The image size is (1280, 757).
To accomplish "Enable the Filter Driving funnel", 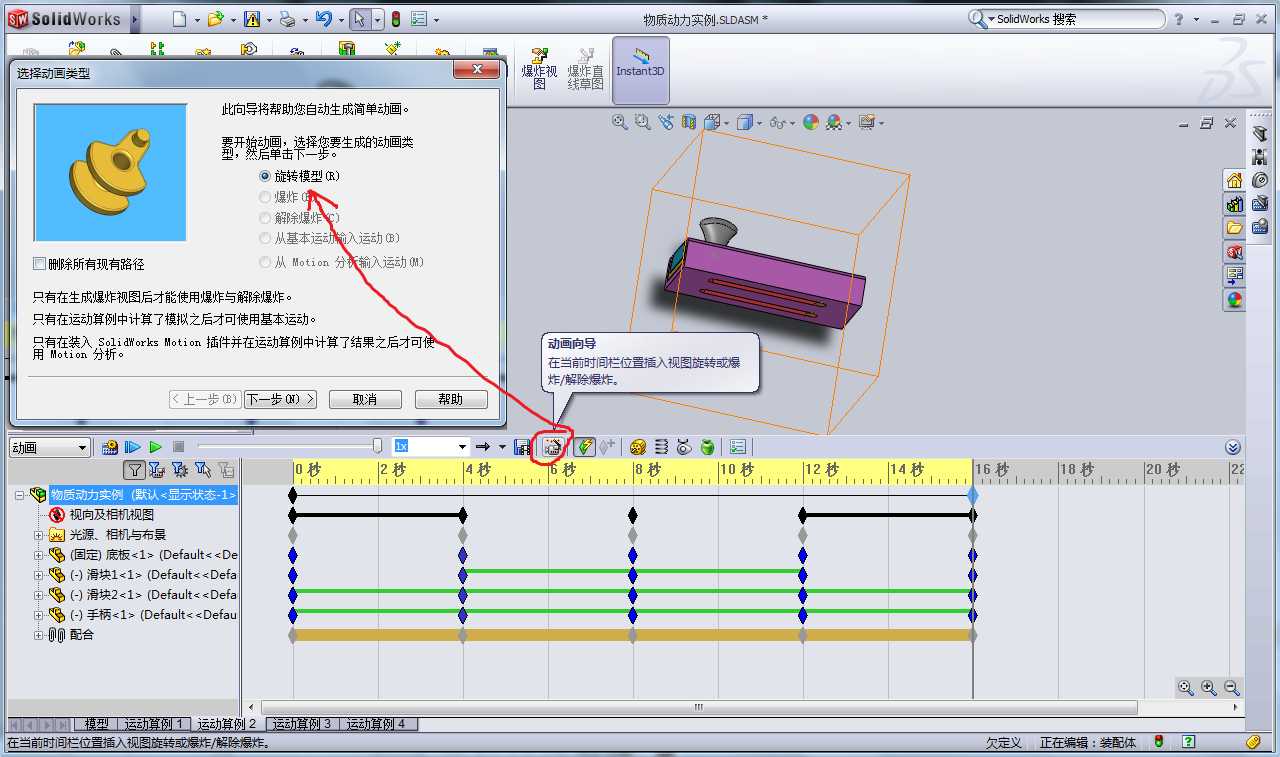I will 180,469.
